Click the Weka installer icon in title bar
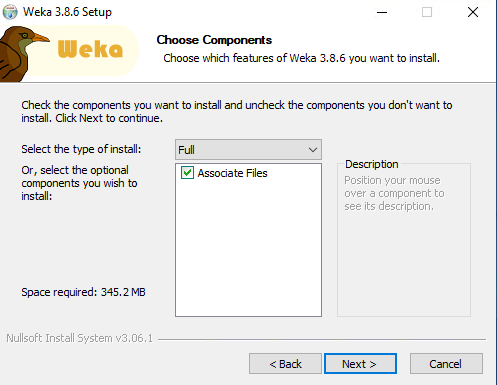The image size is (497, 385). click(x=10, y=12)
